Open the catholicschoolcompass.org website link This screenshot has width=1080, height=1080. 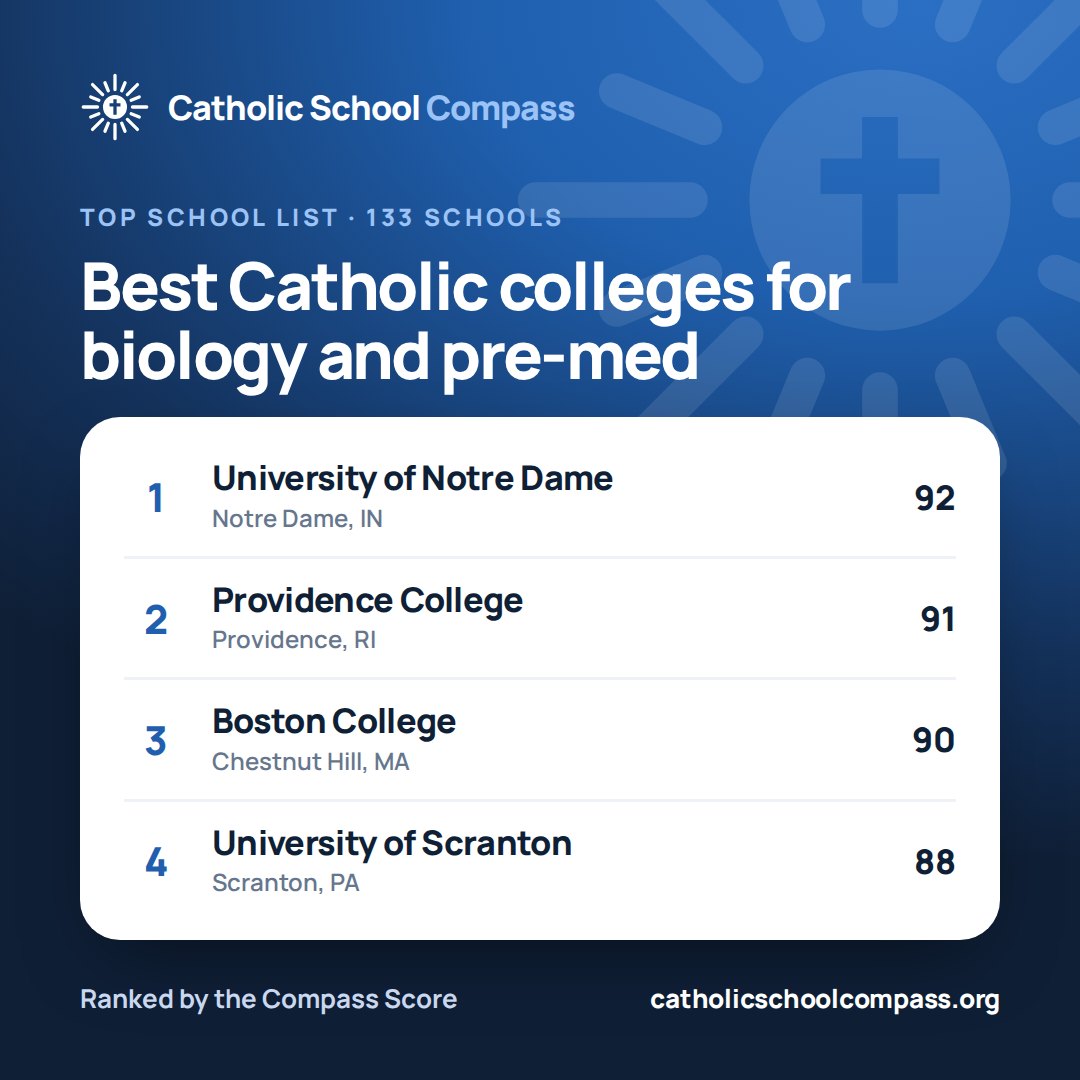[x=824, y=999]
